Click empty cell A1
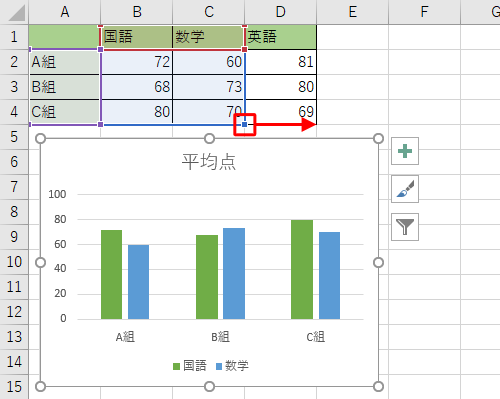 click(65, 37)
